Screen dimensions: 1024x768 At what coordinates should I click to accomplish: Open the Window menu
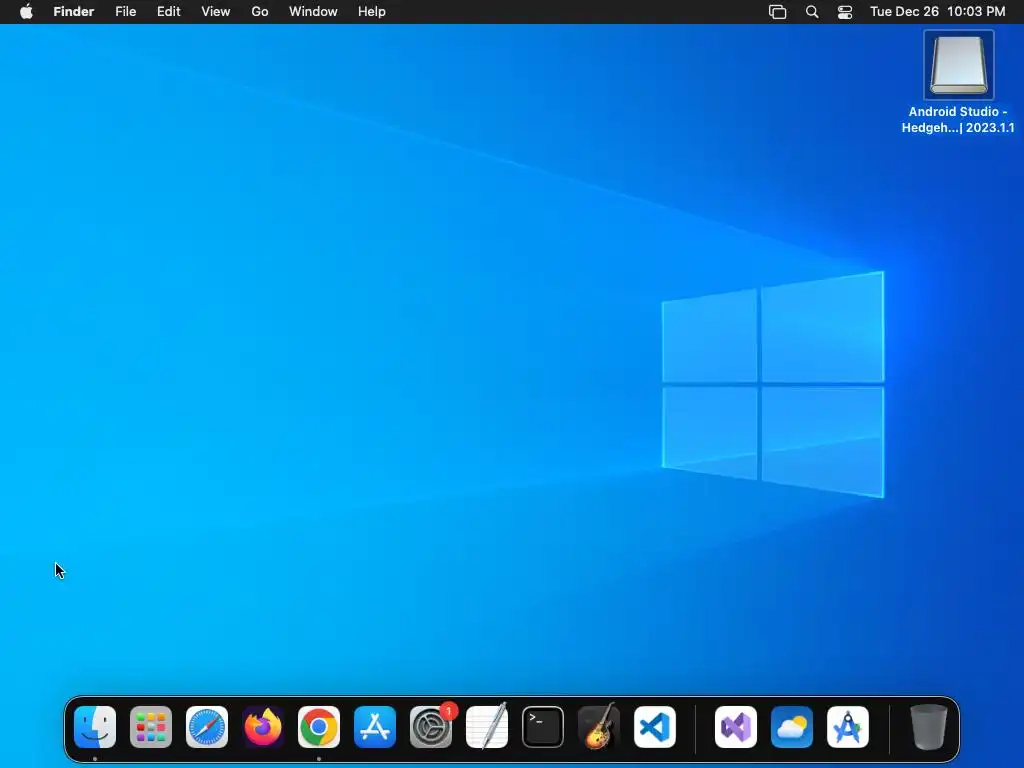click(x=313, y=12)
